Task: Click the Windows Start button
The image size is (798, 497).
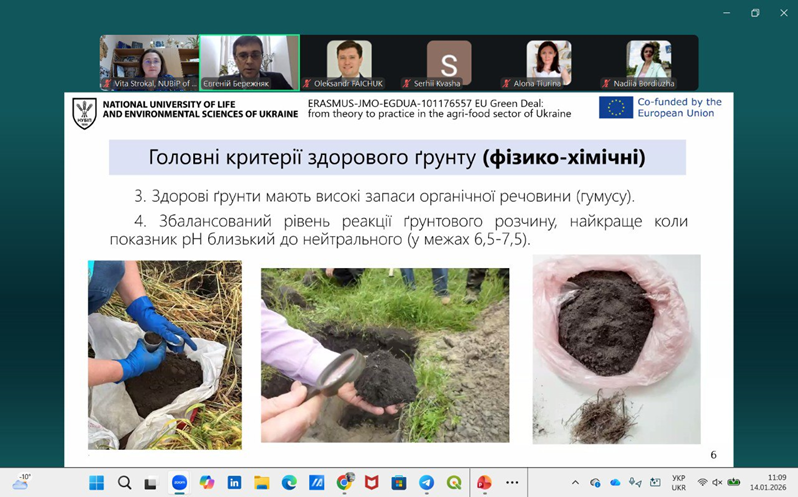Action: [x=96, y=482]
